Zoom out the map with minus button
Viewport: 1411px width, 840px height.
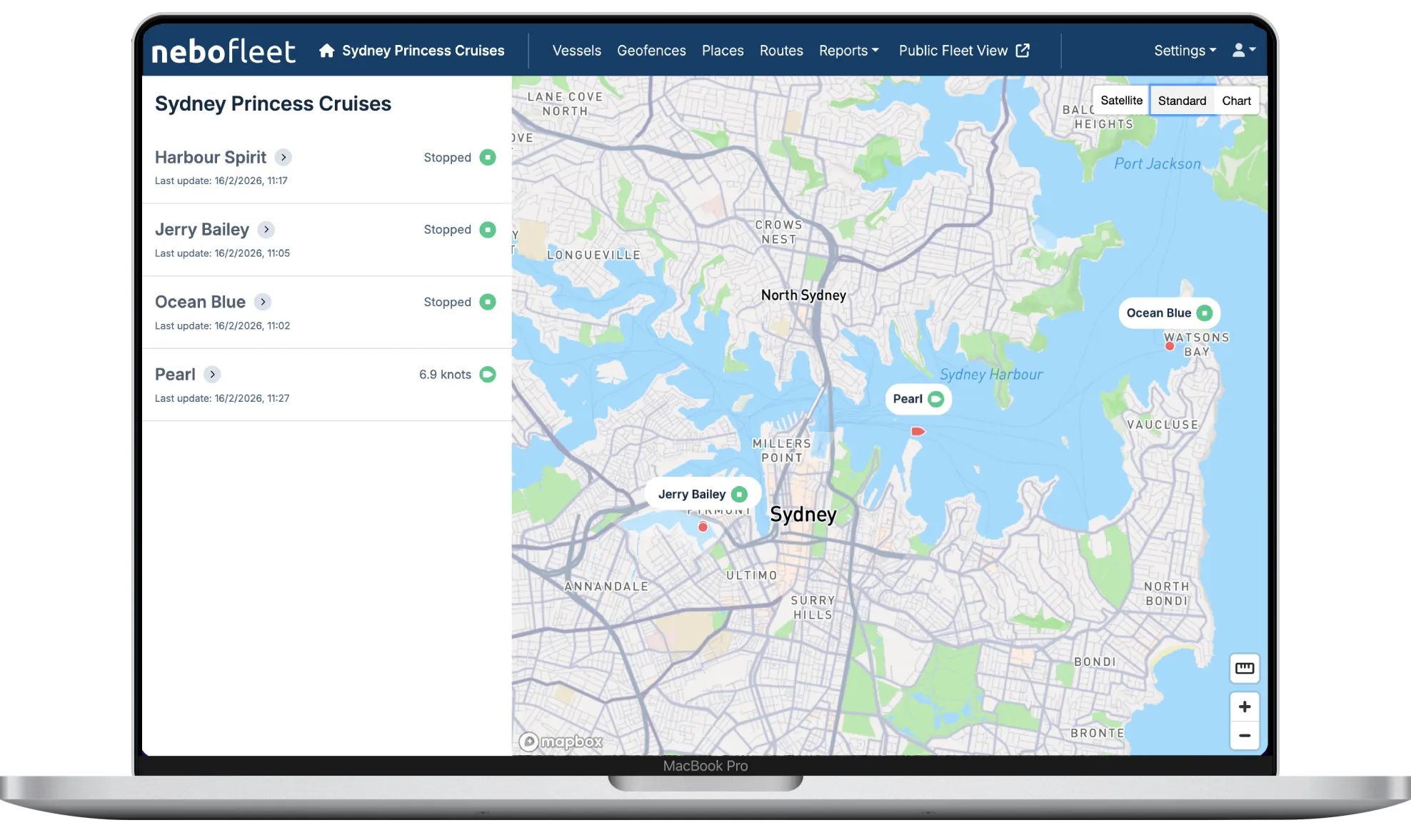pyautogui.click(x=1244, y=735)
